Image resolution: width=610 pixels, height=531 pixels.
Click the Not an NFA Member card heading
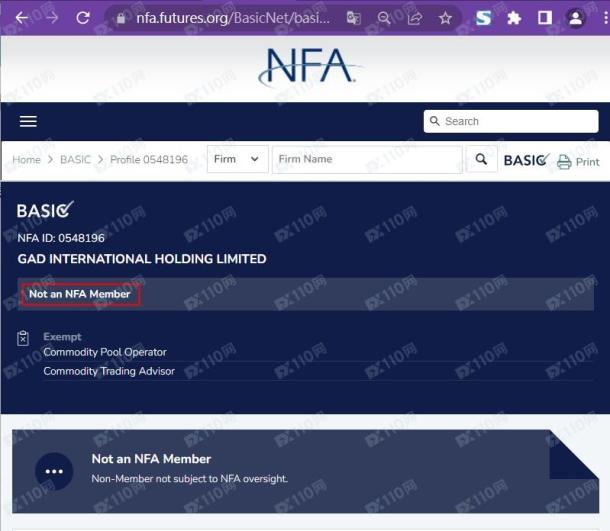point(151,459)
